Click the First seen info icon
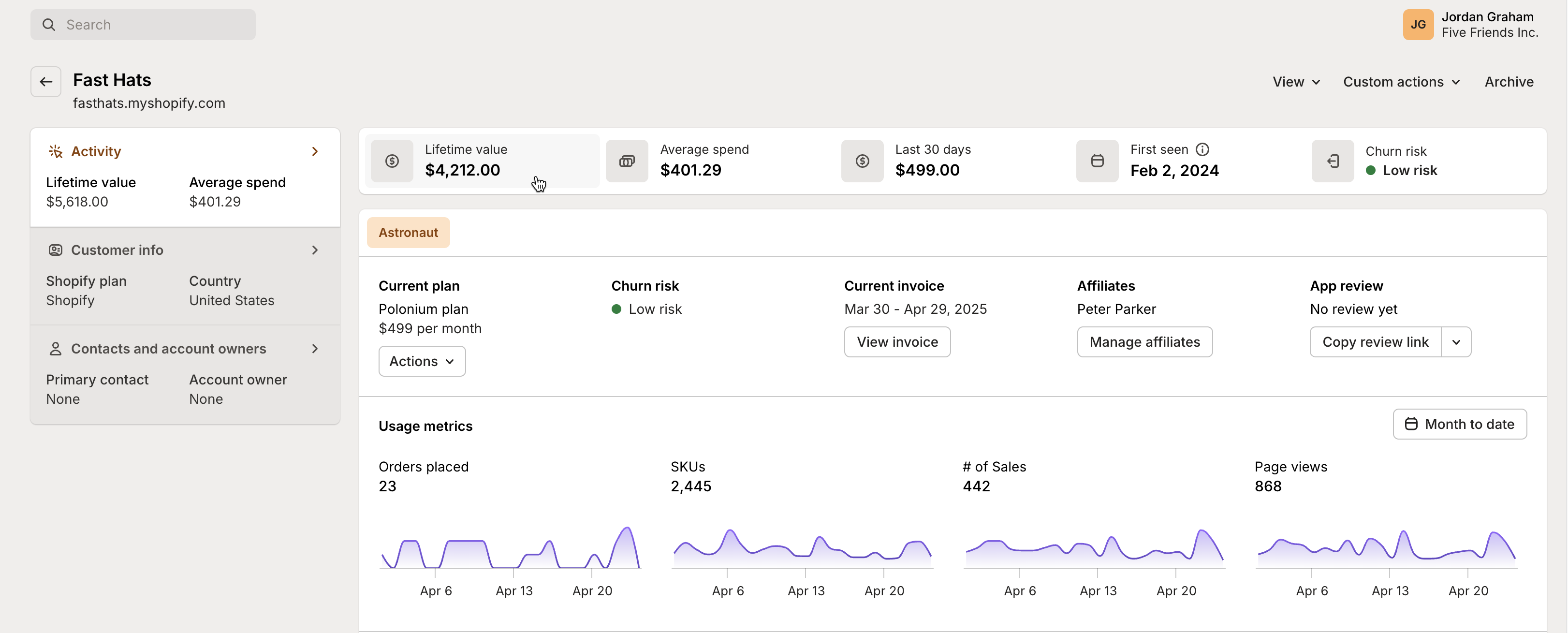1568x633 pixels. click(1202, 149)
